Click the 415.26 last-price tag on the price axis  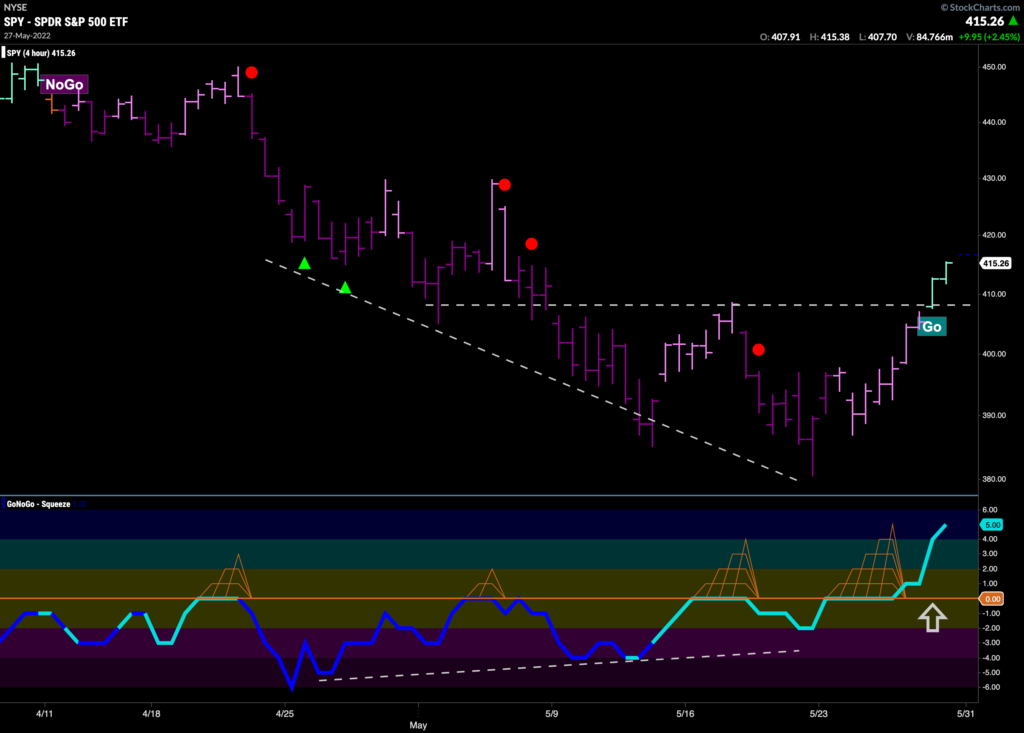(x=996, y=263)
